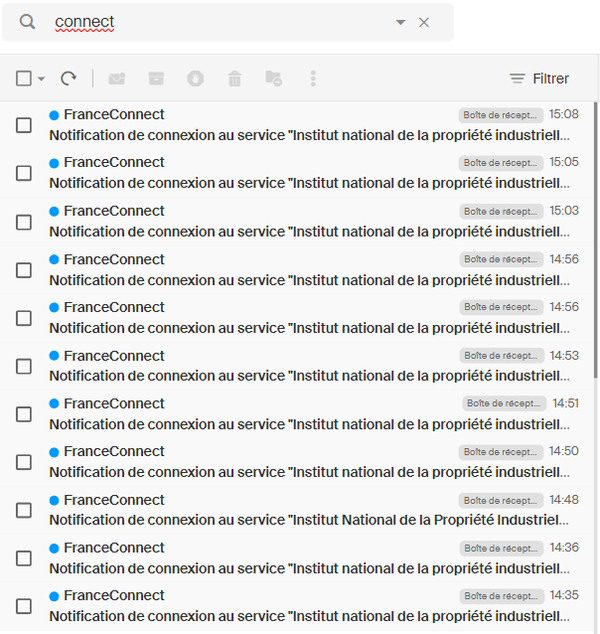This screenshot has height=634, width=600.
Task: Open the FranceConnect email received at 15:03
Action: (x=297, y=222)
